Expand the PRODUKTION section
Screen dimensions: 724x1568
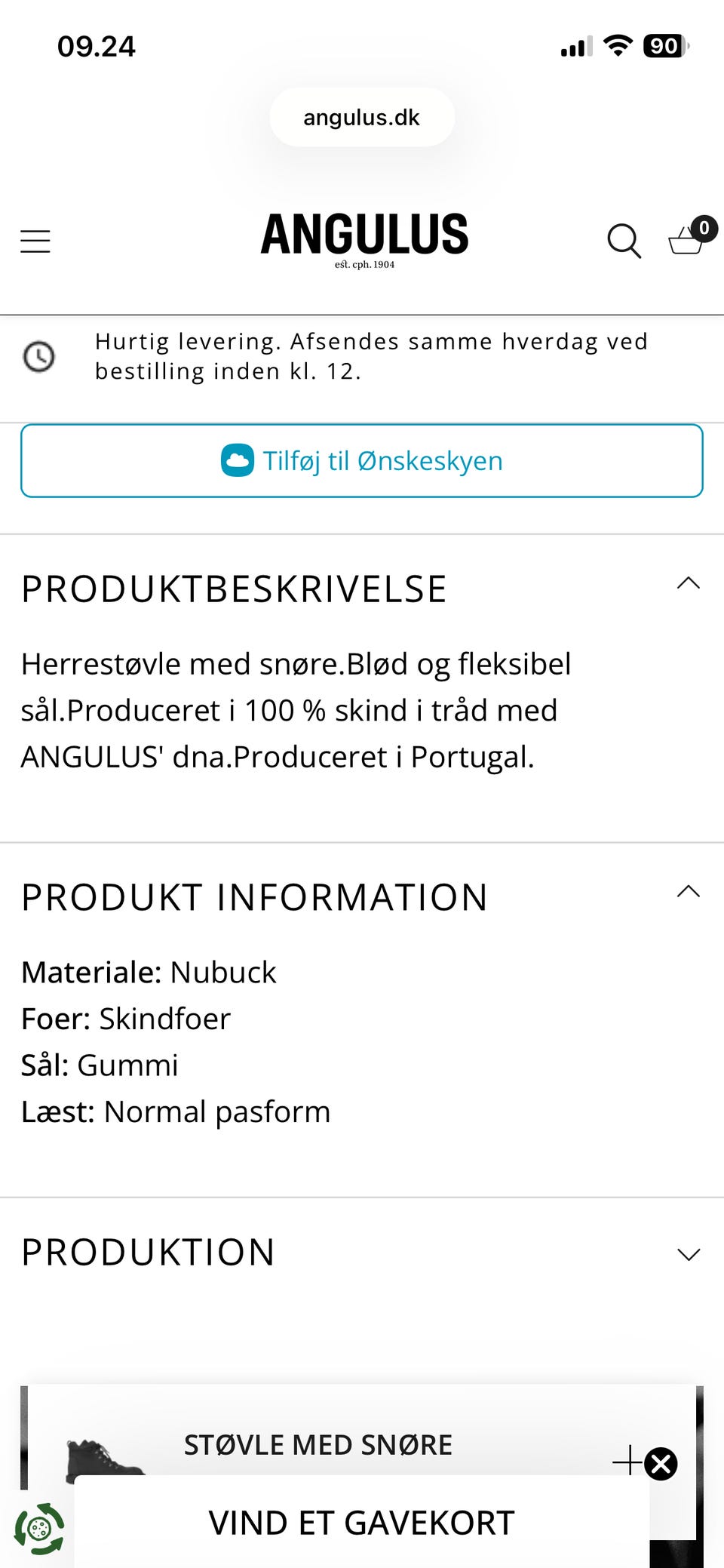click(688, 1253)
